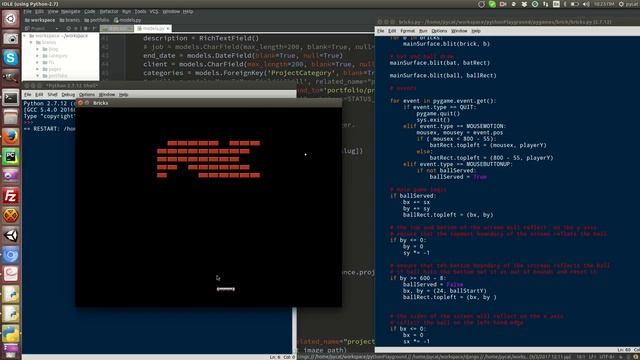This screenshot has height=360, width=640.
Task: Open the Ubuntu Dash launcher icon
Action: pos(11,19)
